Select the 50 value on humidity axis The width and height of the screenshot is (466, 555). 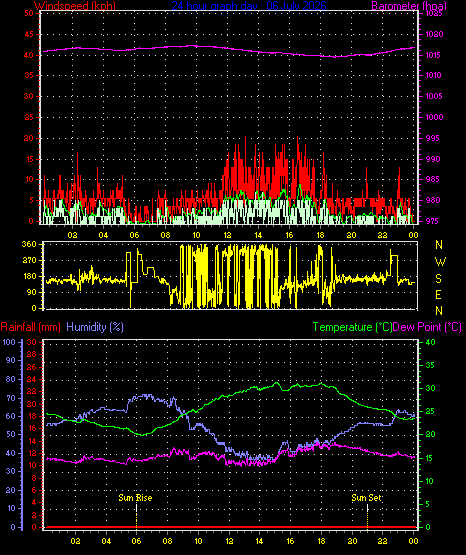11,434
